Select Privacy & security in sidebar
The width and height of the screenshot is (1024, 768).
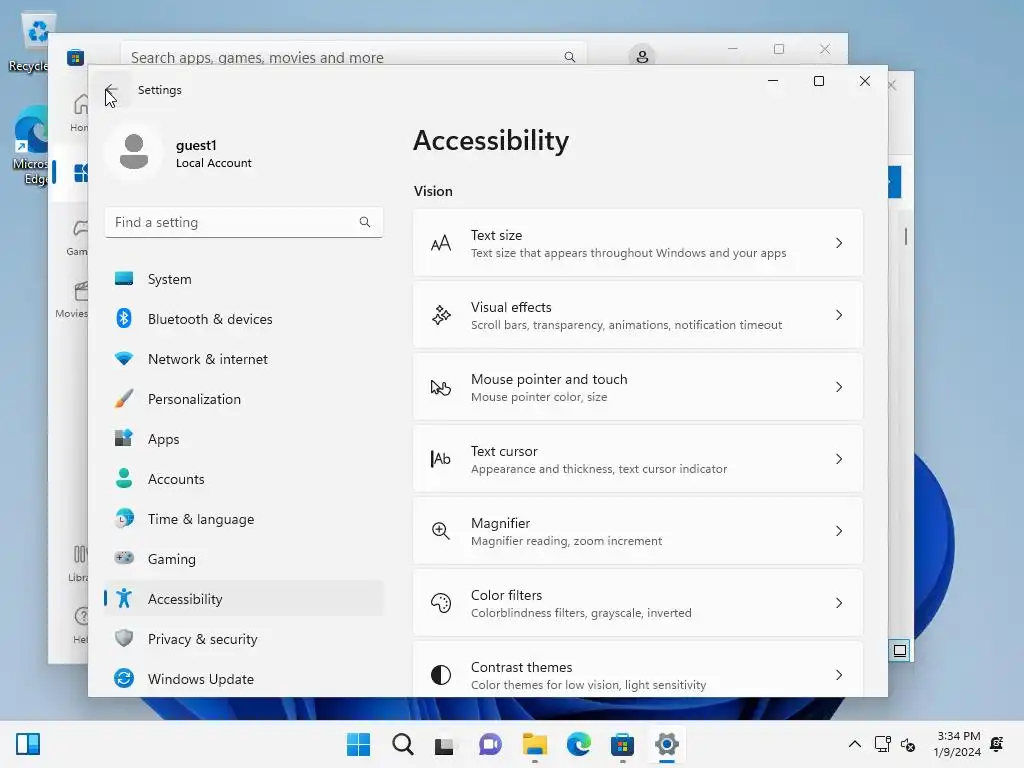(x=244, y=638)
